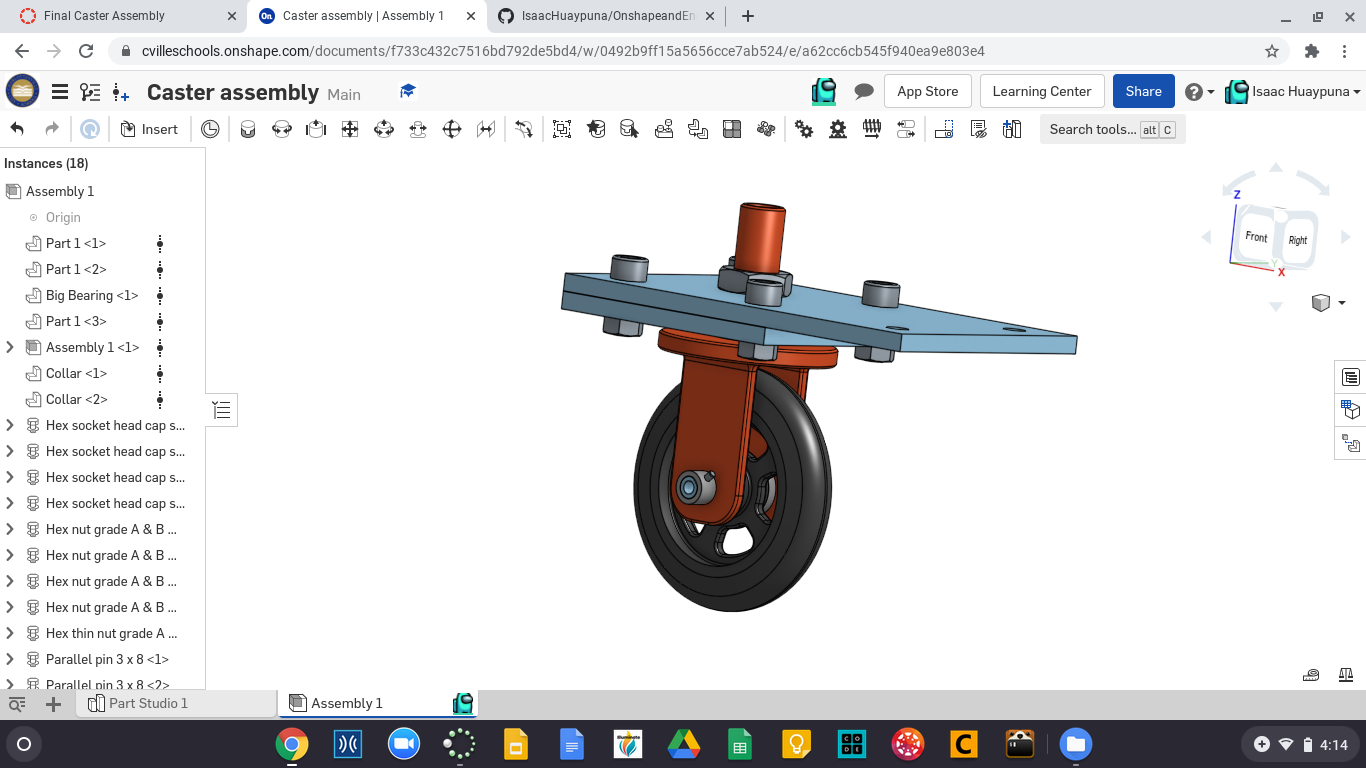Expand the Parallel pin 3 x 8 <1> row

10,659
